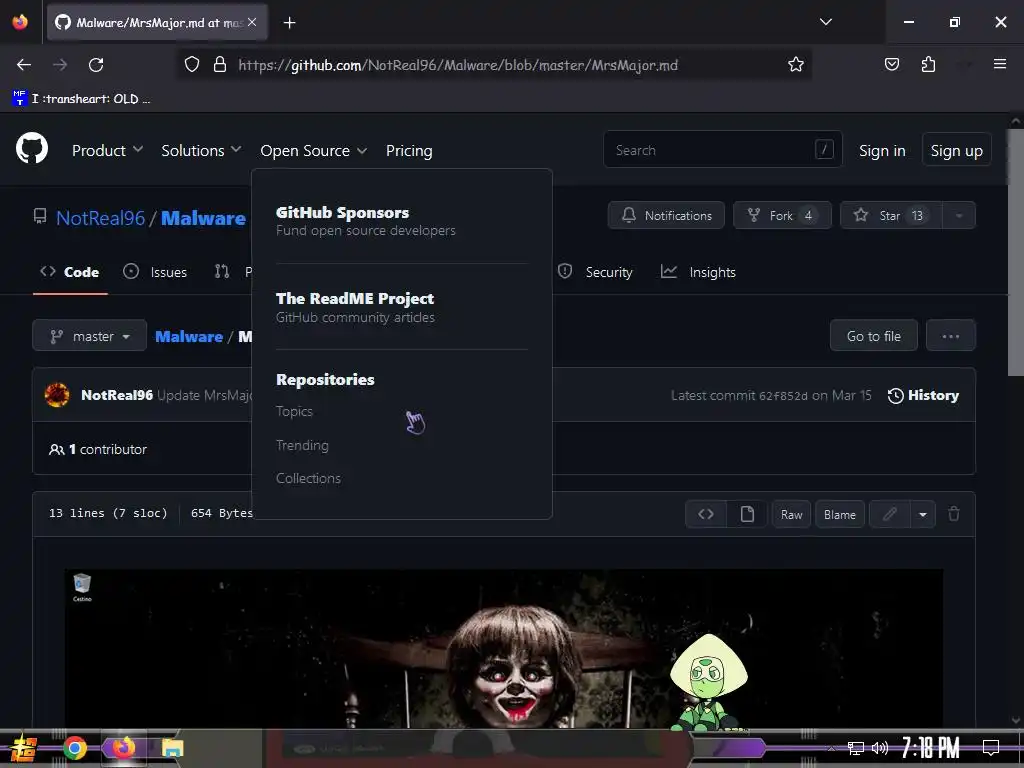This screenshot has width=1024, height=768.
Task: Open The ReadME Project menu entry
Action: pos(355,307)
